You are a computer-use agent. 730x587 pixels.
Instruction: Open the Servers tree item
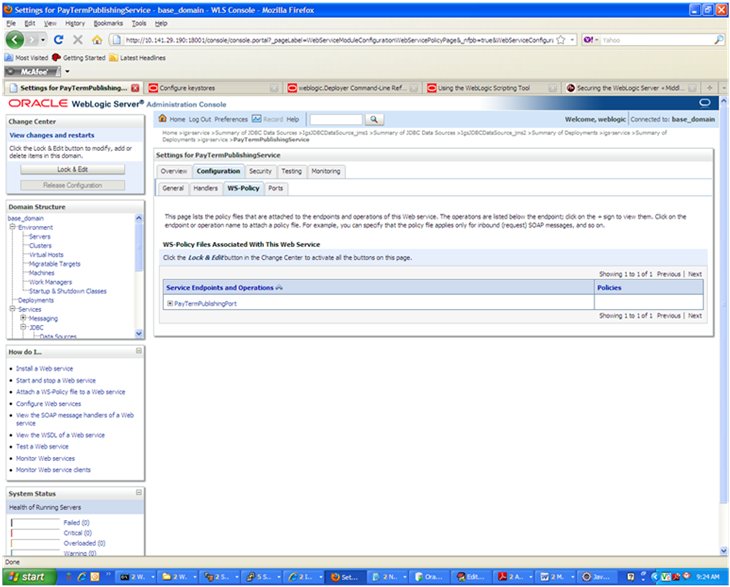pos(40,236)
